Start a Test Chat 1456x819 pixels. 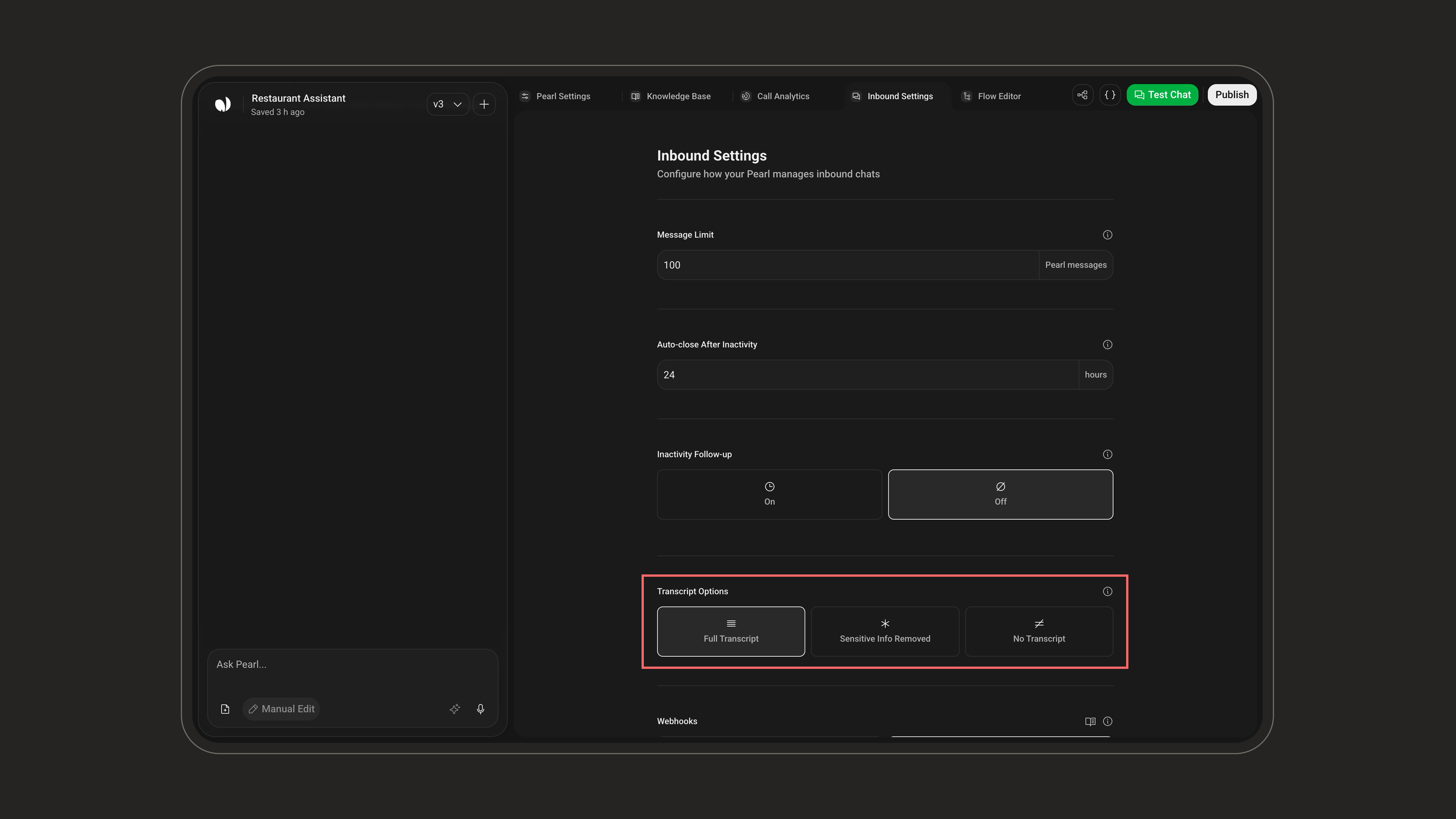[x=1162, y=95]
